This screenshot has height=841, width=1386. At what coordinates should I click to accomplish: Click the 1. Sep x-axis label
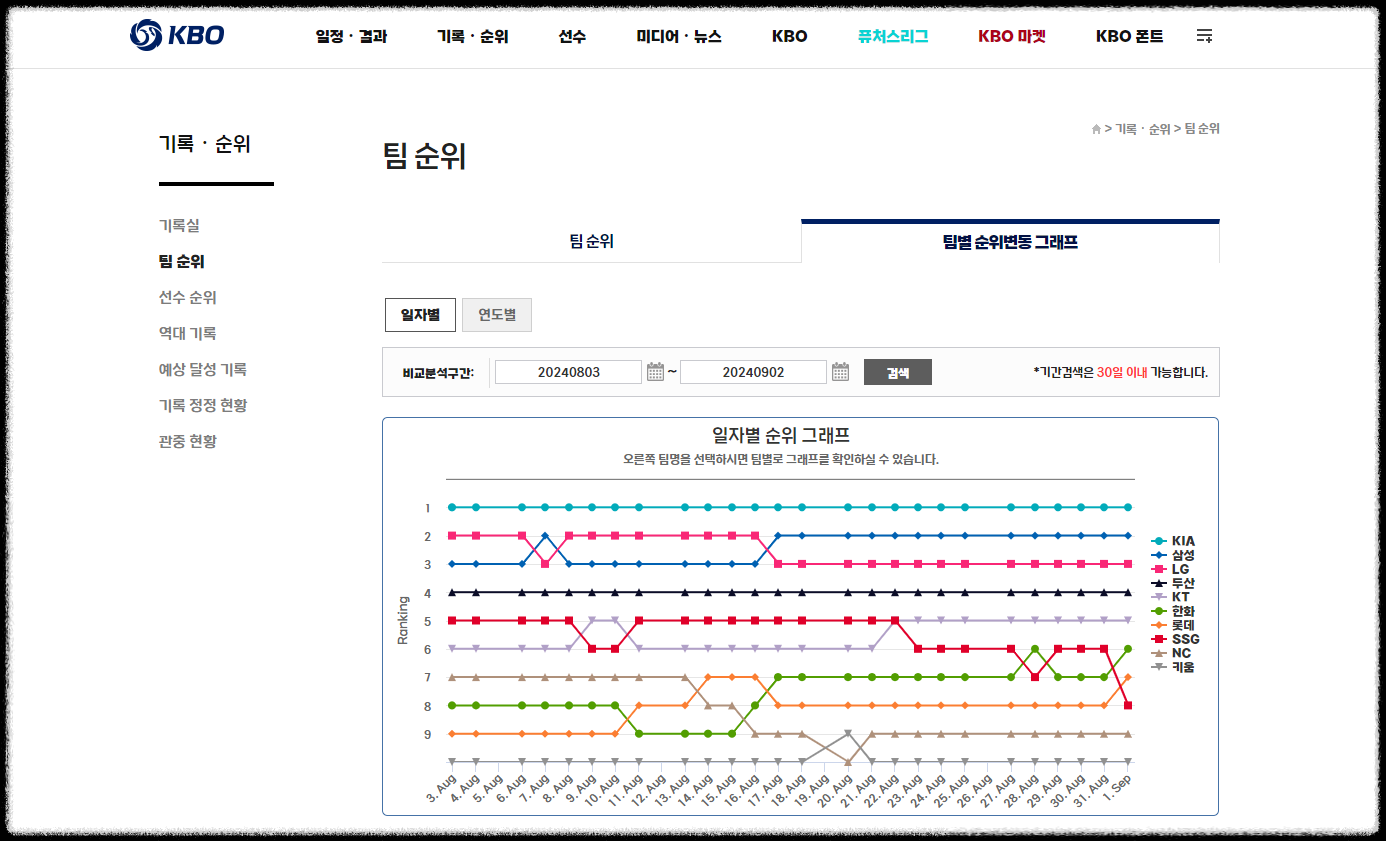pos(1116,787)
